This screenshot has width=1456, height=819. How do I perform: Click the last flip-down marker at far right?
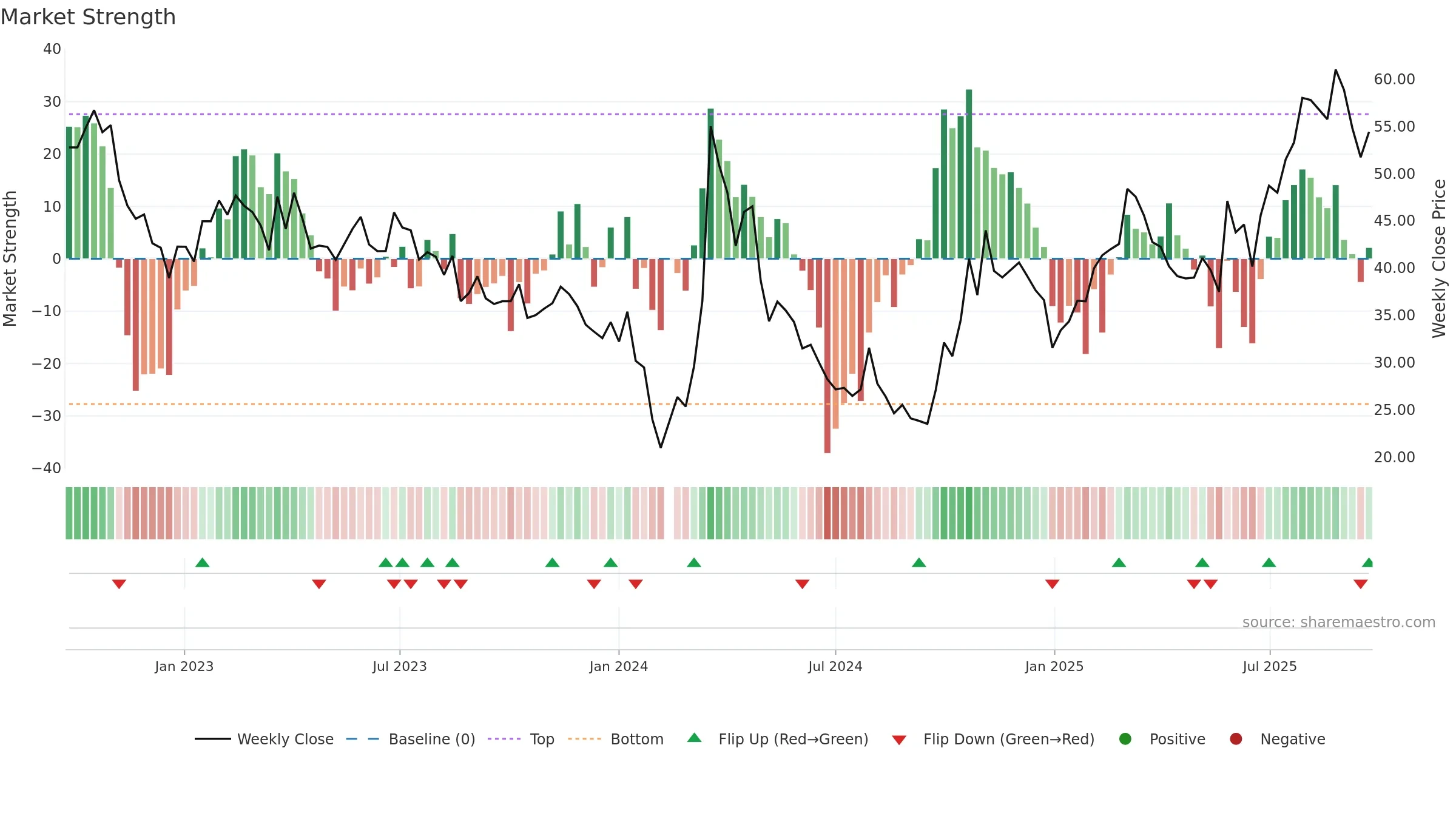[x=1361, y=584]
